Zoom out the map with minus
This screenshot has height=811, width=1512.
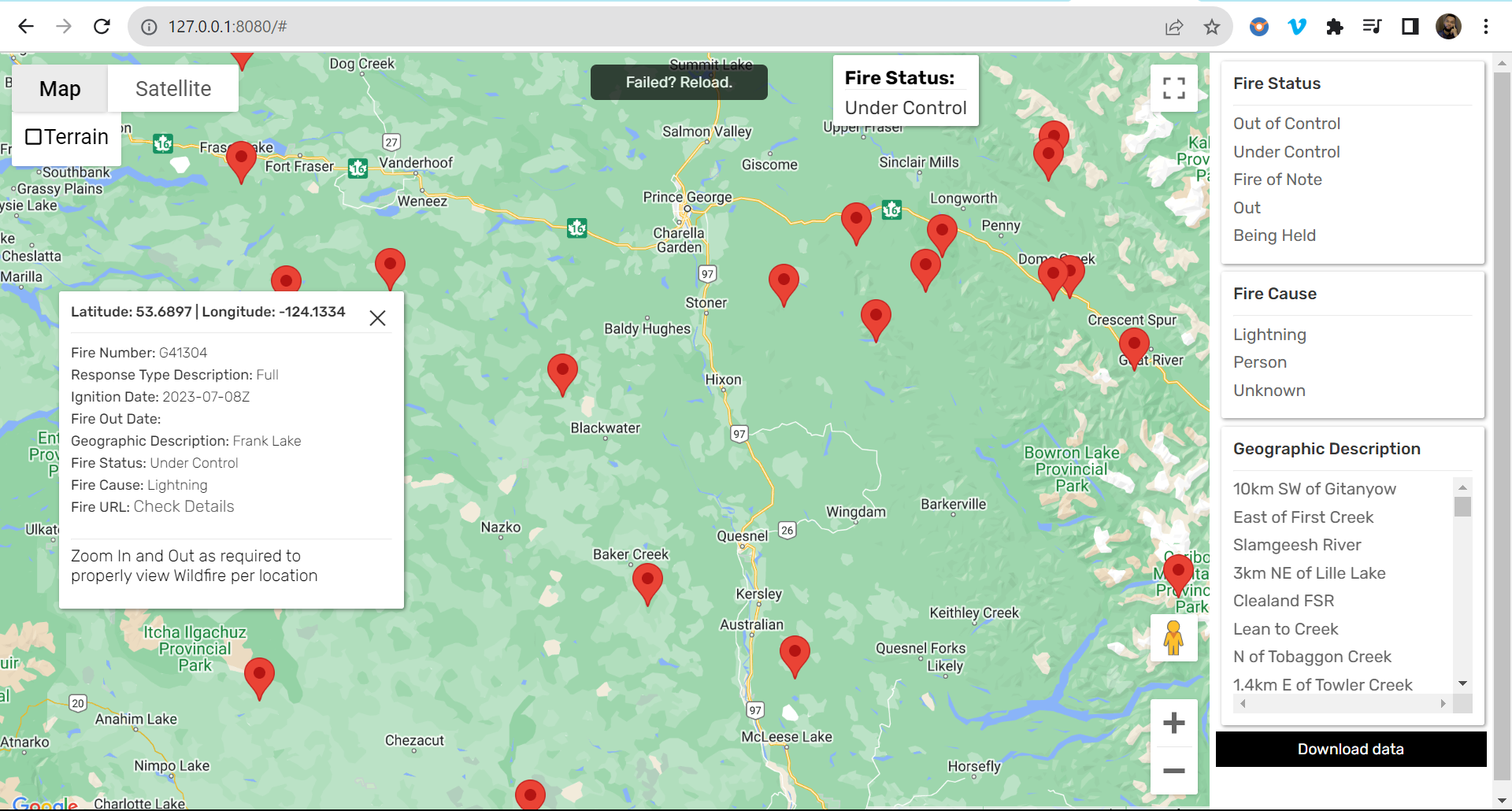[x=1174, y=771]
